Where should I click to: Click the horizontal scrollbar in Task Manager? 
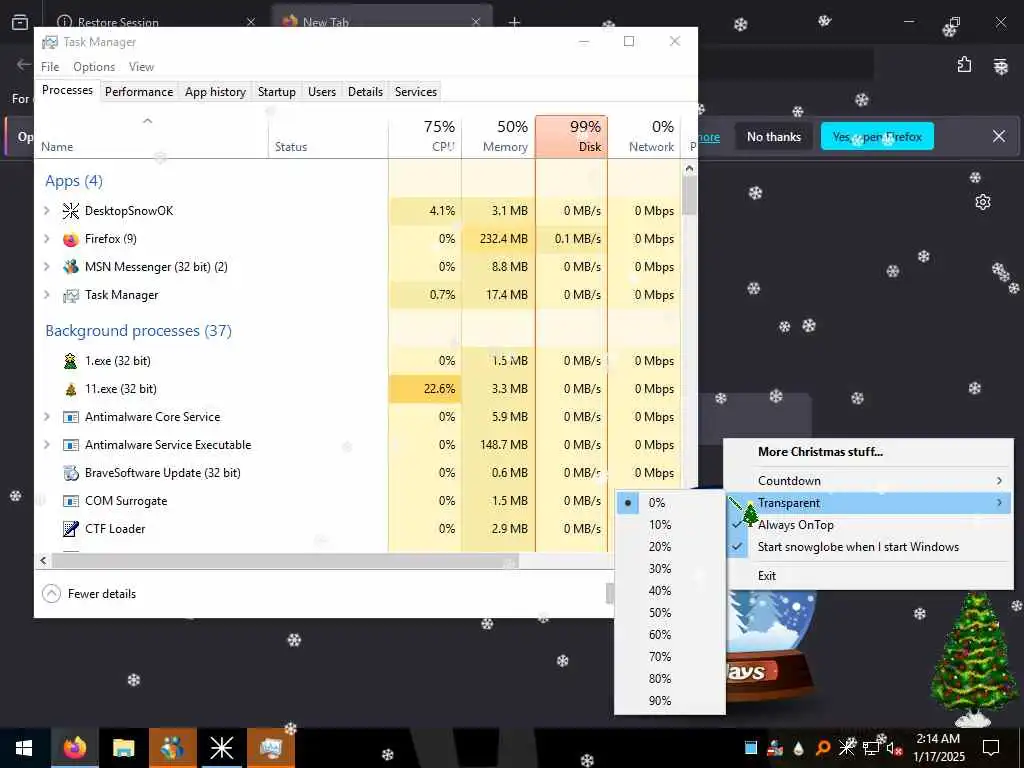(x=285, y=560)
